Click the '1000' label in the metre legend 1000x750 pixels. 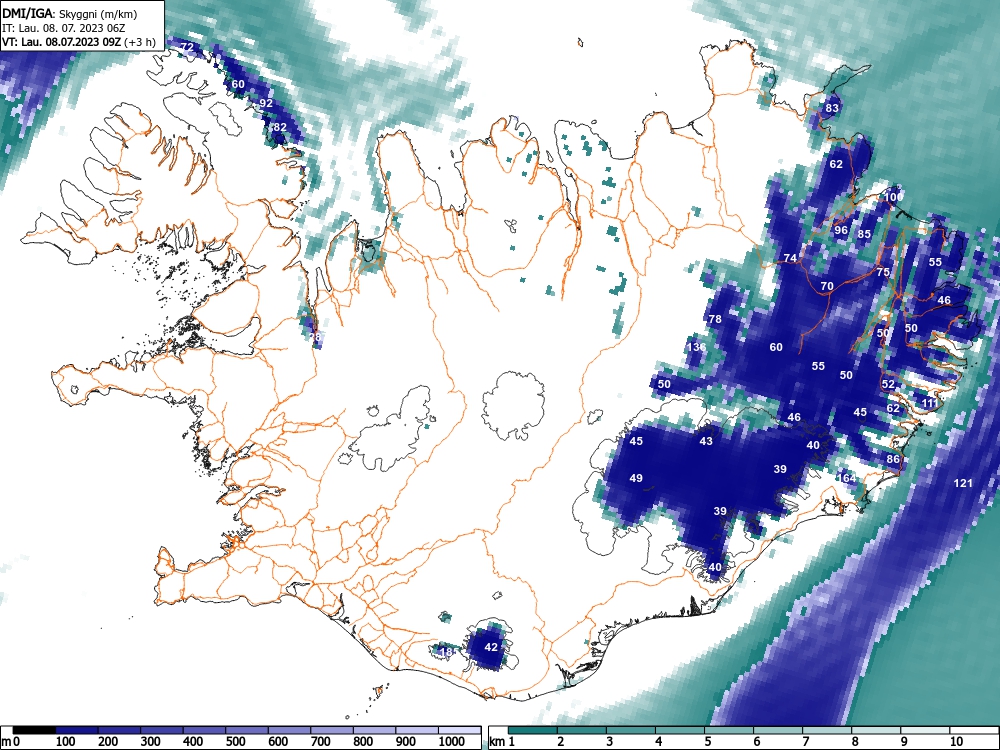coord(452,742)
